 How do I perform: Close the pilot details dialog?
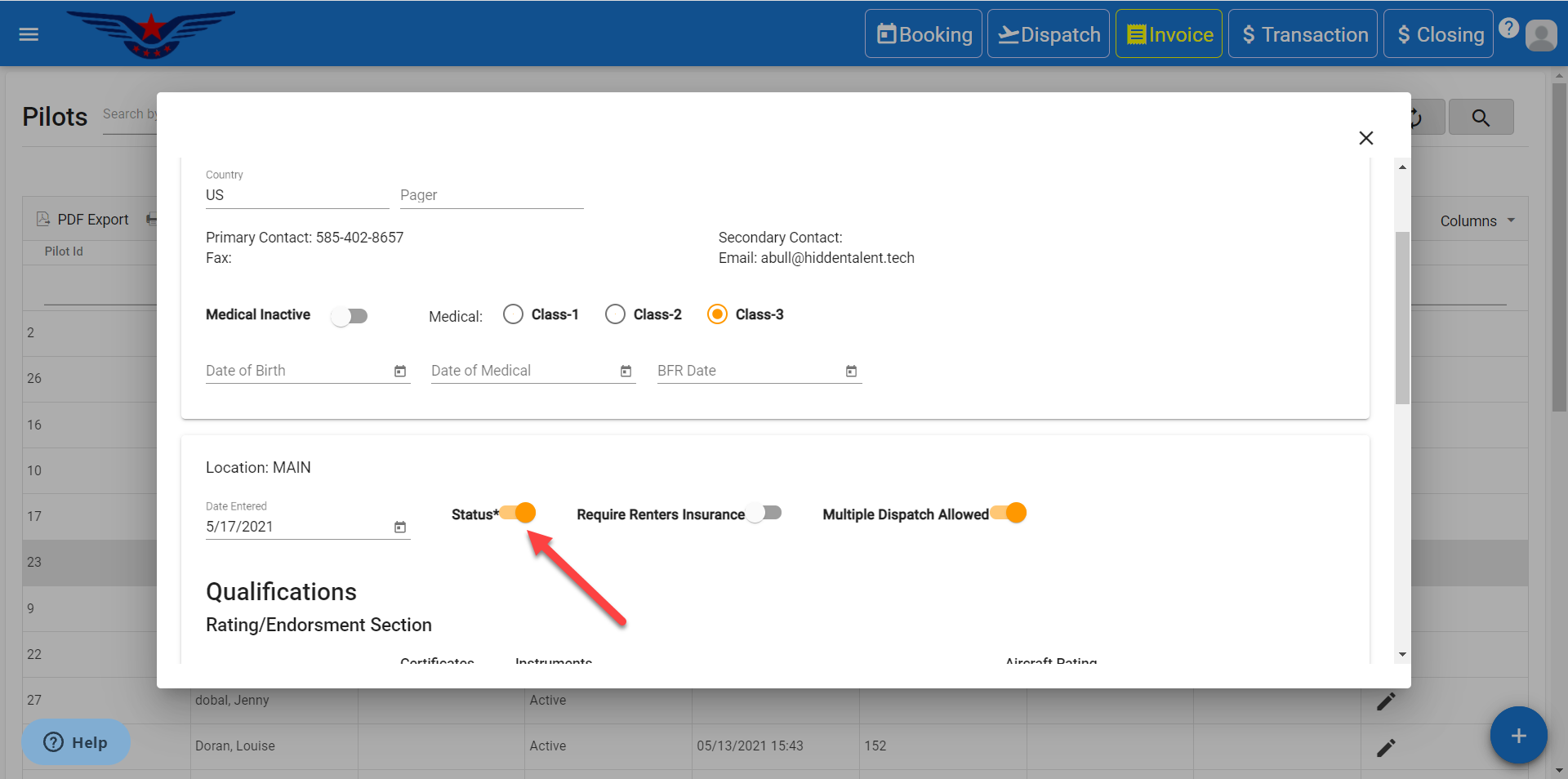click(1365, 138)
